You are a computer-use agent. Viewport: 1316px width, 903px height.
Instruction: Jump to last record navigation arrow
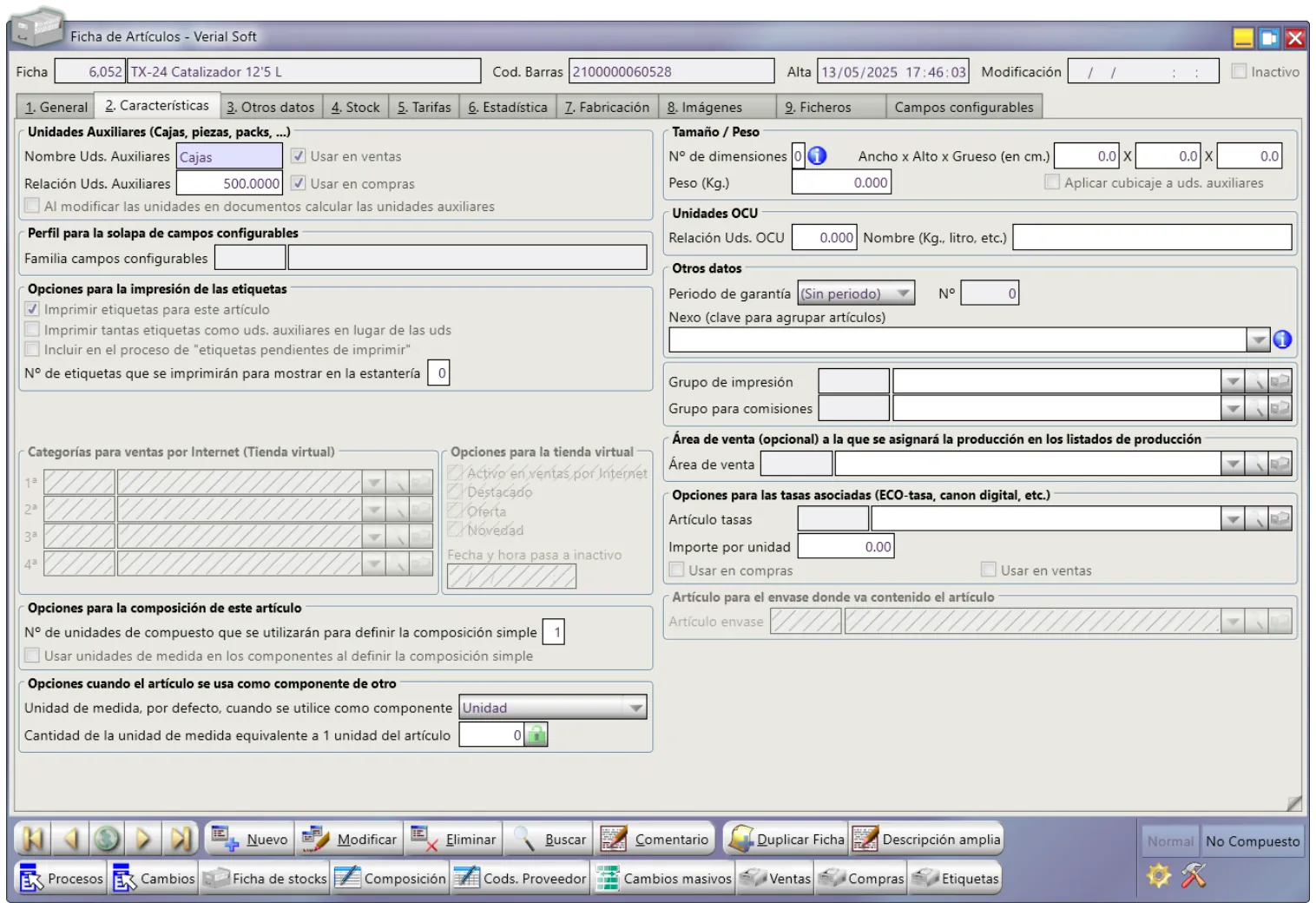click(x=181, y=839)
